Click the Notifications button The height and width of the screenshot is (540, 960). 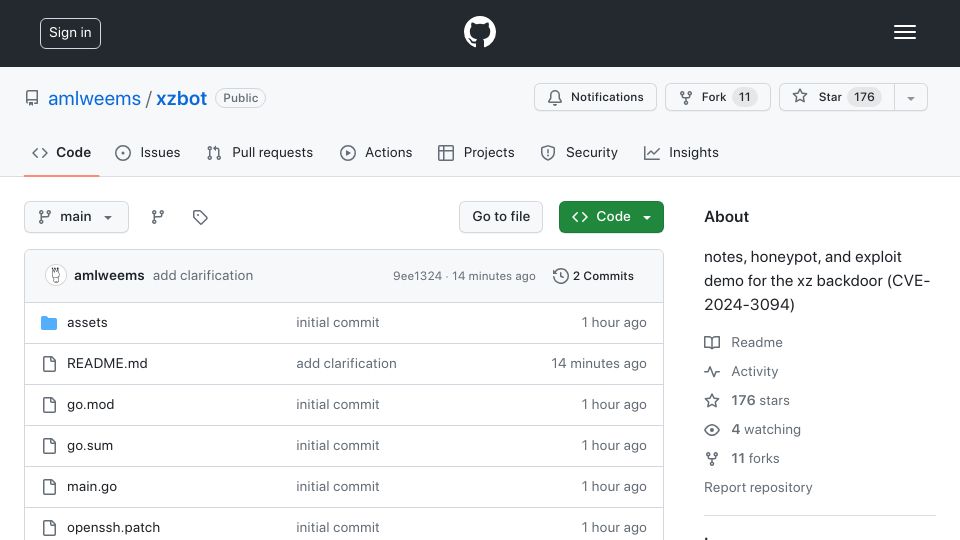(595, 97)
